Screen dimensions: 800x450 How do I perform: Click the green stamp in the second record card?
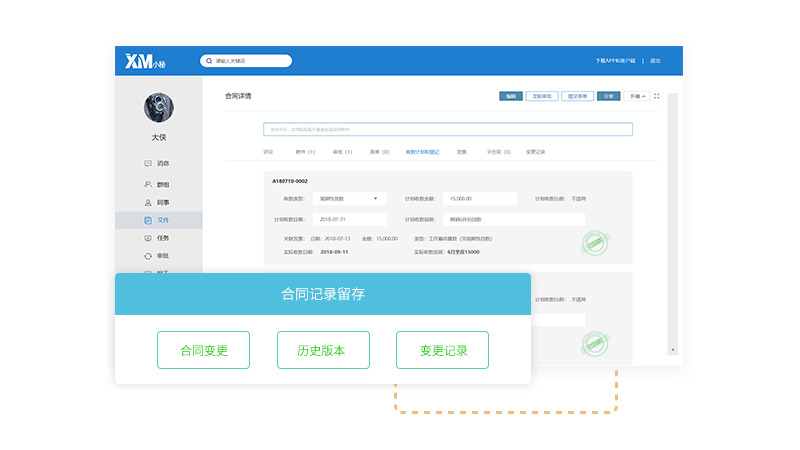(594, 343)
